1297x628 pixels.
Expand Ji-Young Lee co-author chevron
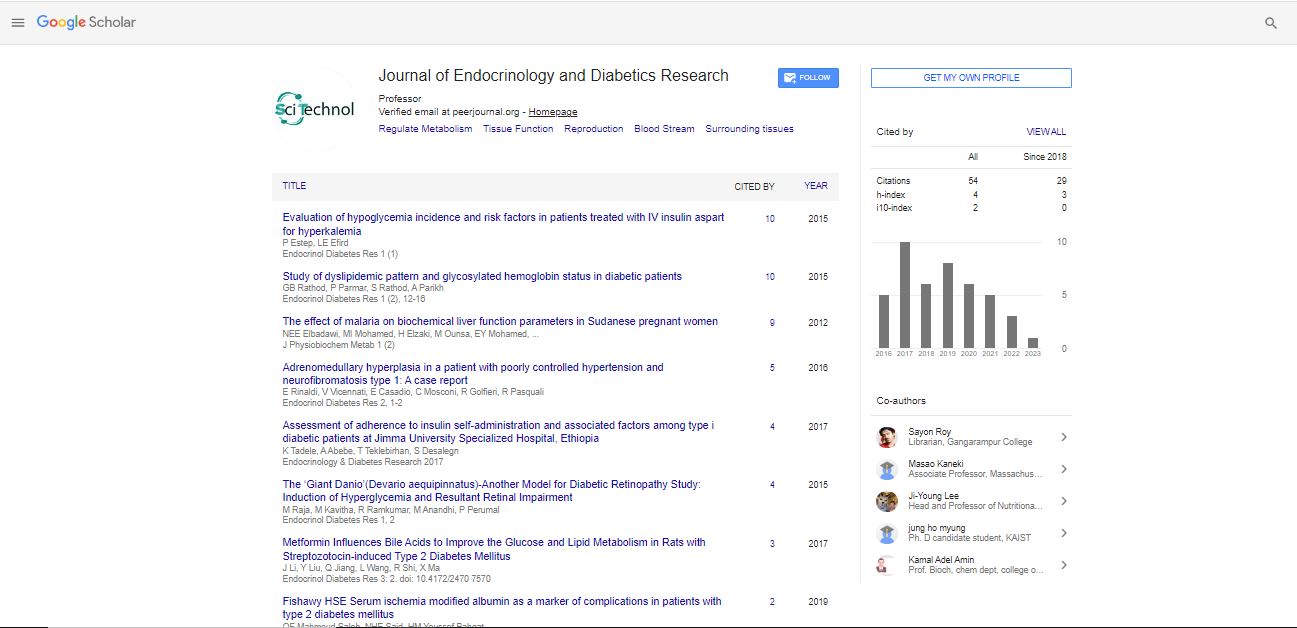(1063, 501)
